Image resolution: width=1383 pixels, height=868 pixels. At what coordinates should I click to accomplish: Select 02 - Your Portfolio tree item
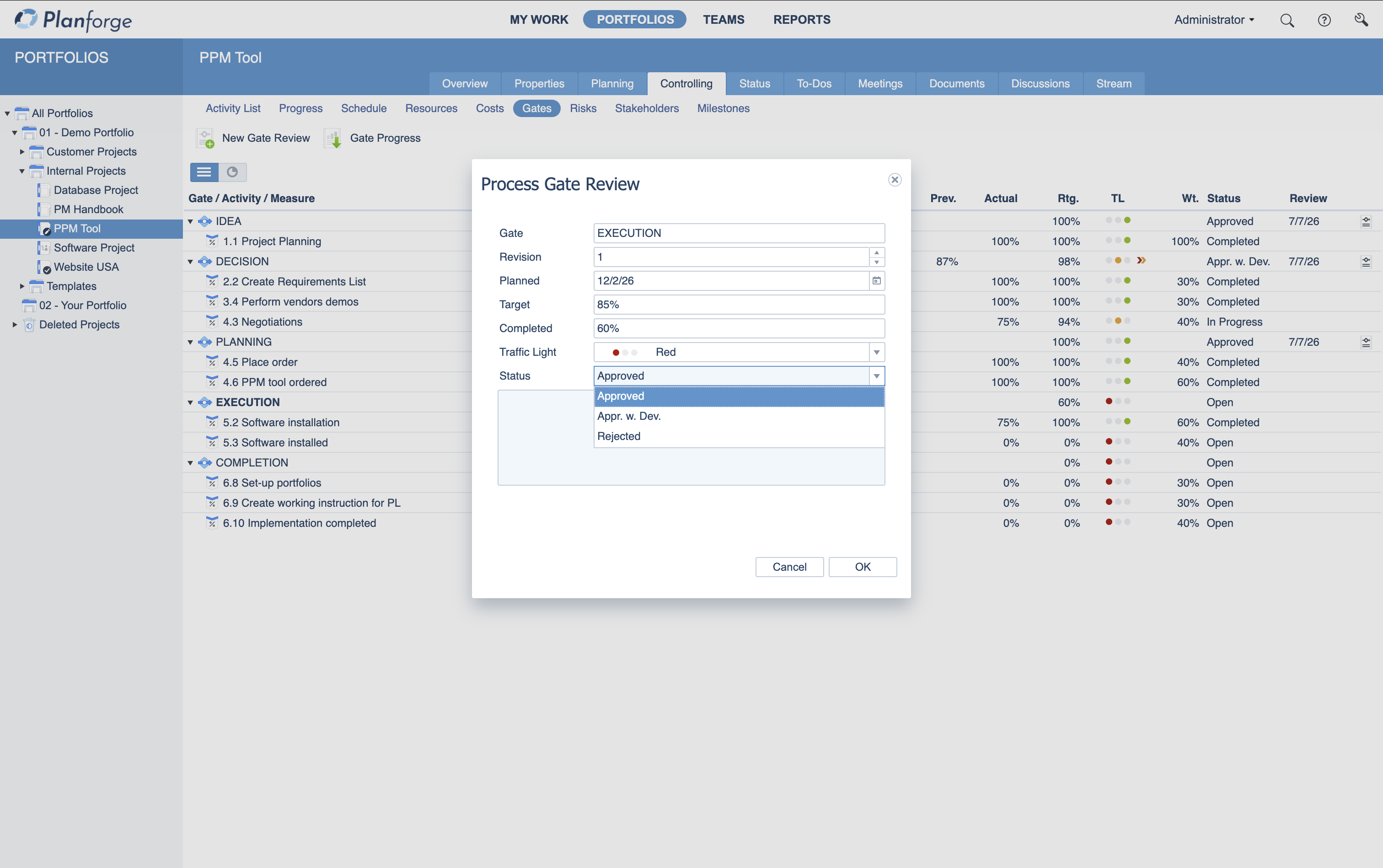point(83,305)
